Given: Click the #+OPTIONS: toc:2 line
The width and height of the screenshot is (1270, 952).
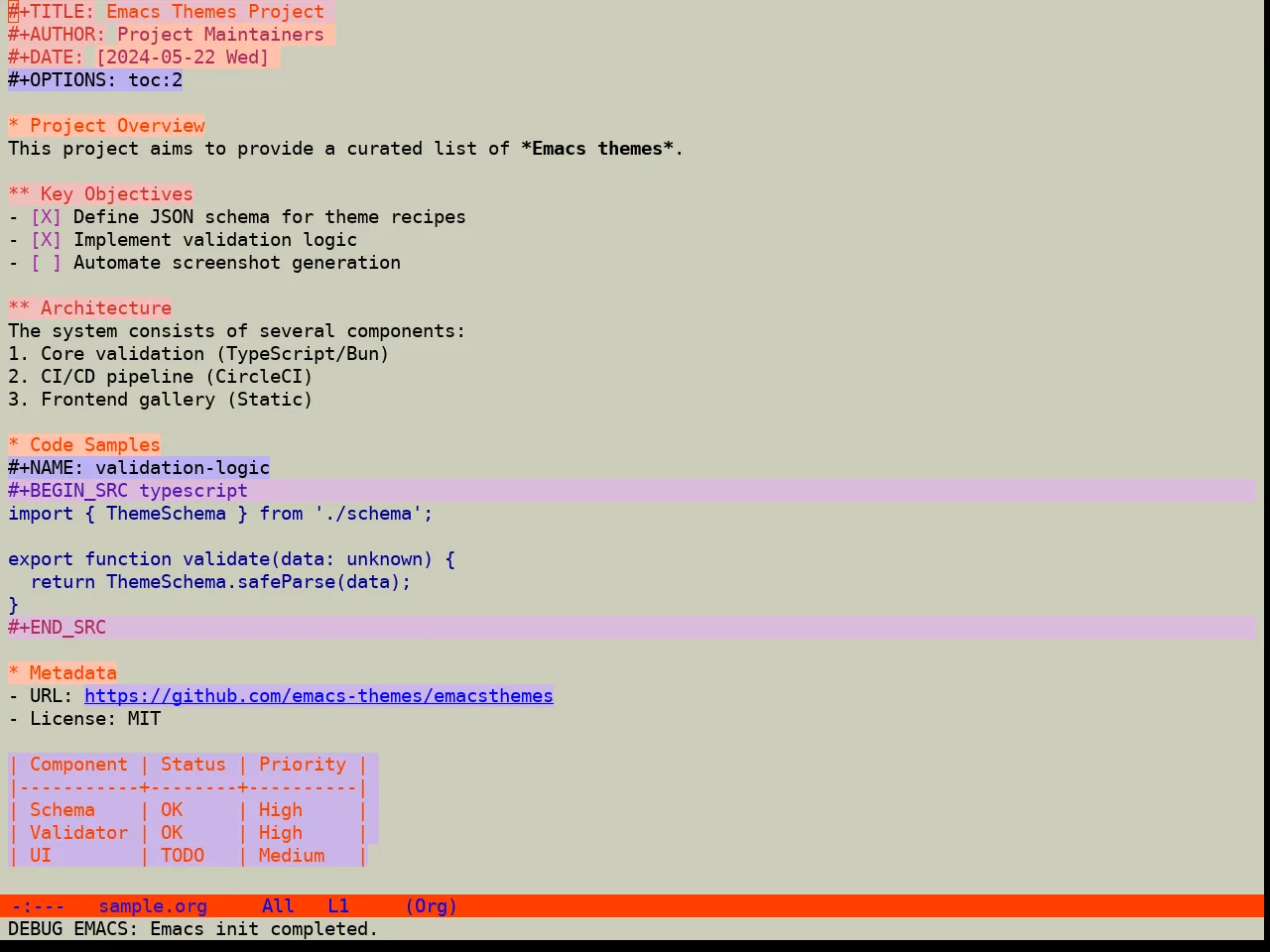Looking at the screenshot, I should (95, 80).
